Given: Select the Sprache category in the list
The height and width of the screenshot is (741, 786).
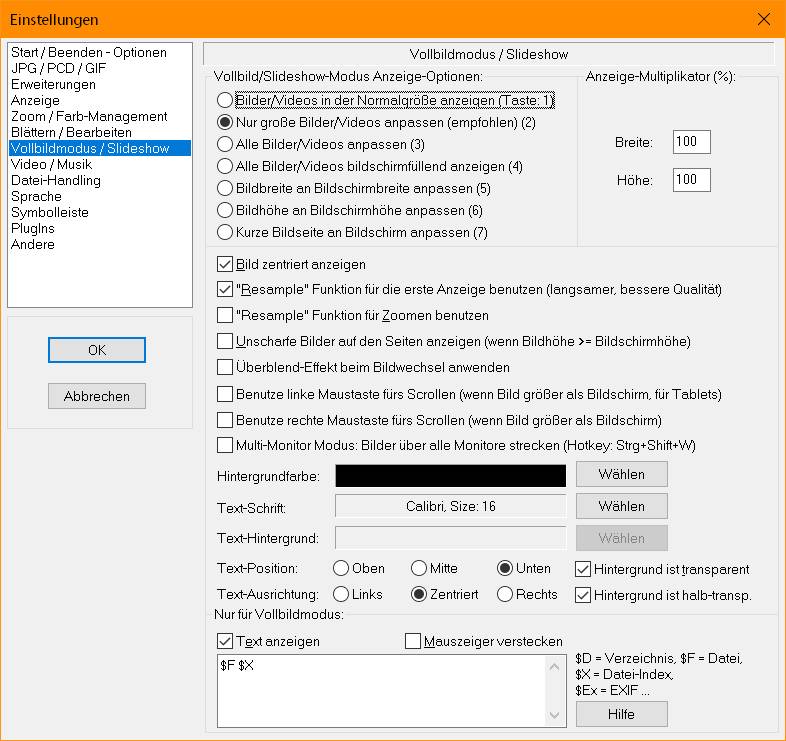Looking at the screenshot, I should [37, 197].
